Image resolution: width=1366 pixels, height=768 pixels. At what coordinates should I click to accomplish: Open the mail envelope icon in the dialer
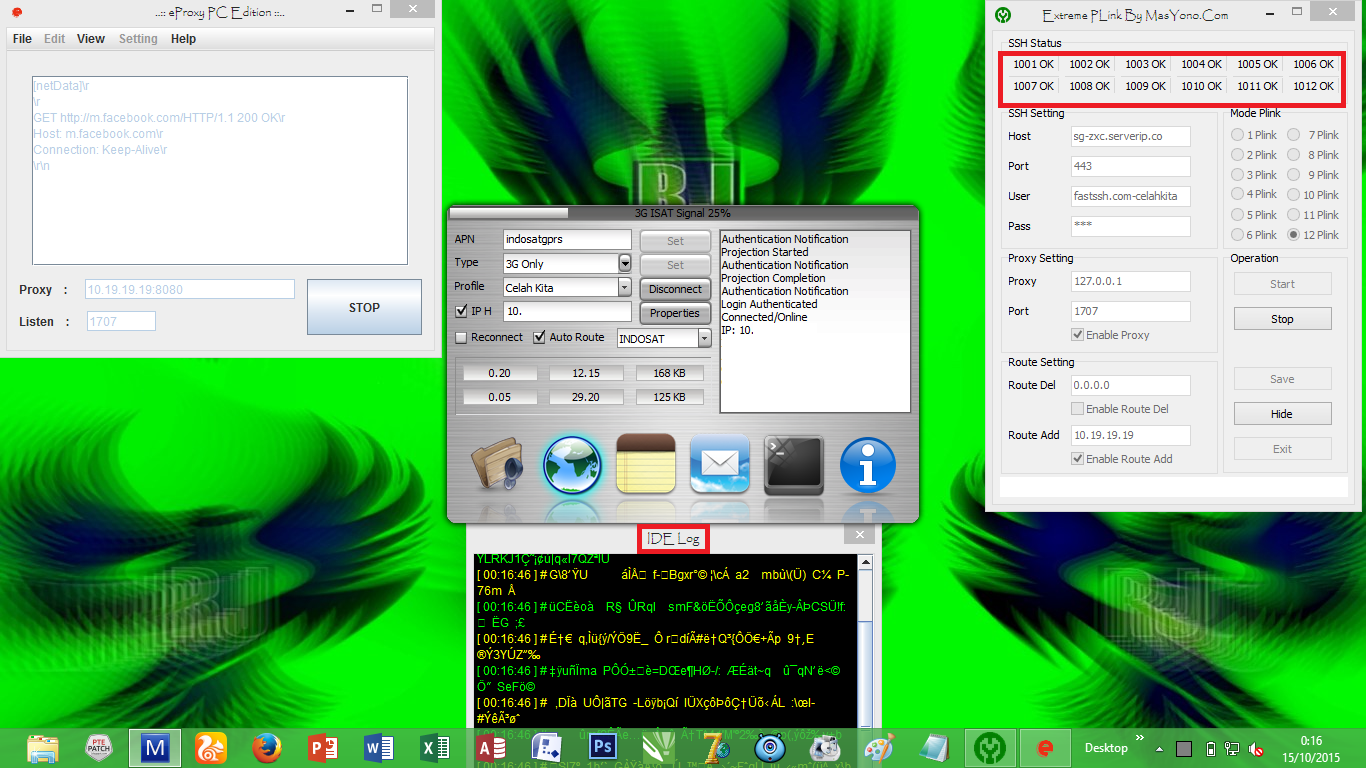click(x=720, y=465)
